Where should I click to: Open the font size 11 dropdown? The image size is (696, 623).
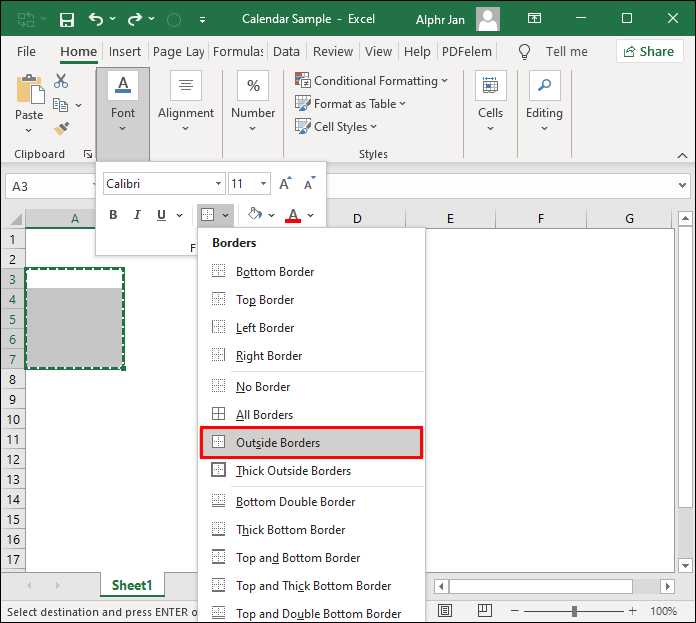pos(263,184)
